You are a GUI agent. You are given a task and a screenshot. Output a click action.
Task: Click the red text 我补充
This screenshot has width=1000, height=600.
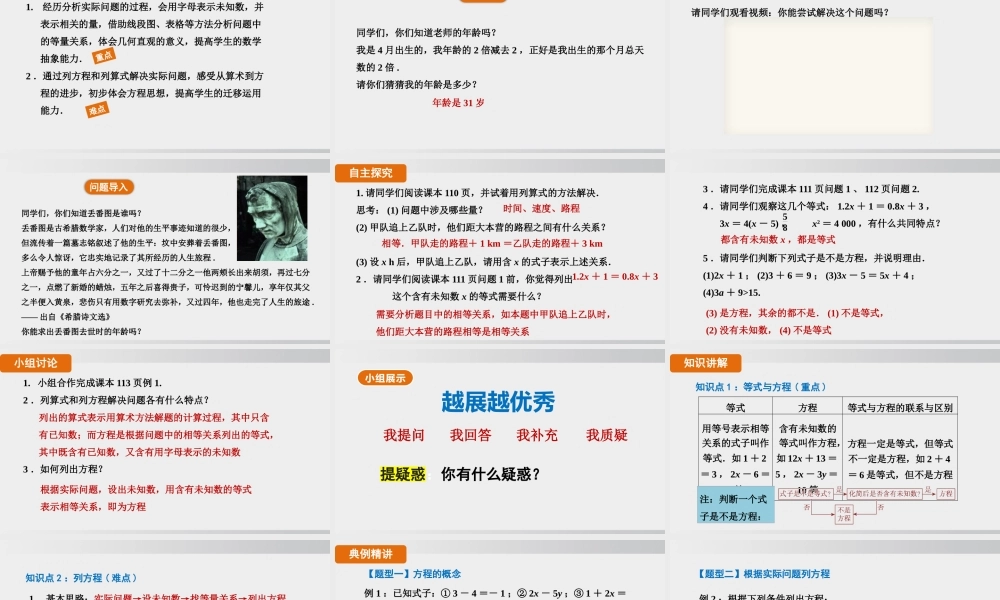[x=537, y=435]
